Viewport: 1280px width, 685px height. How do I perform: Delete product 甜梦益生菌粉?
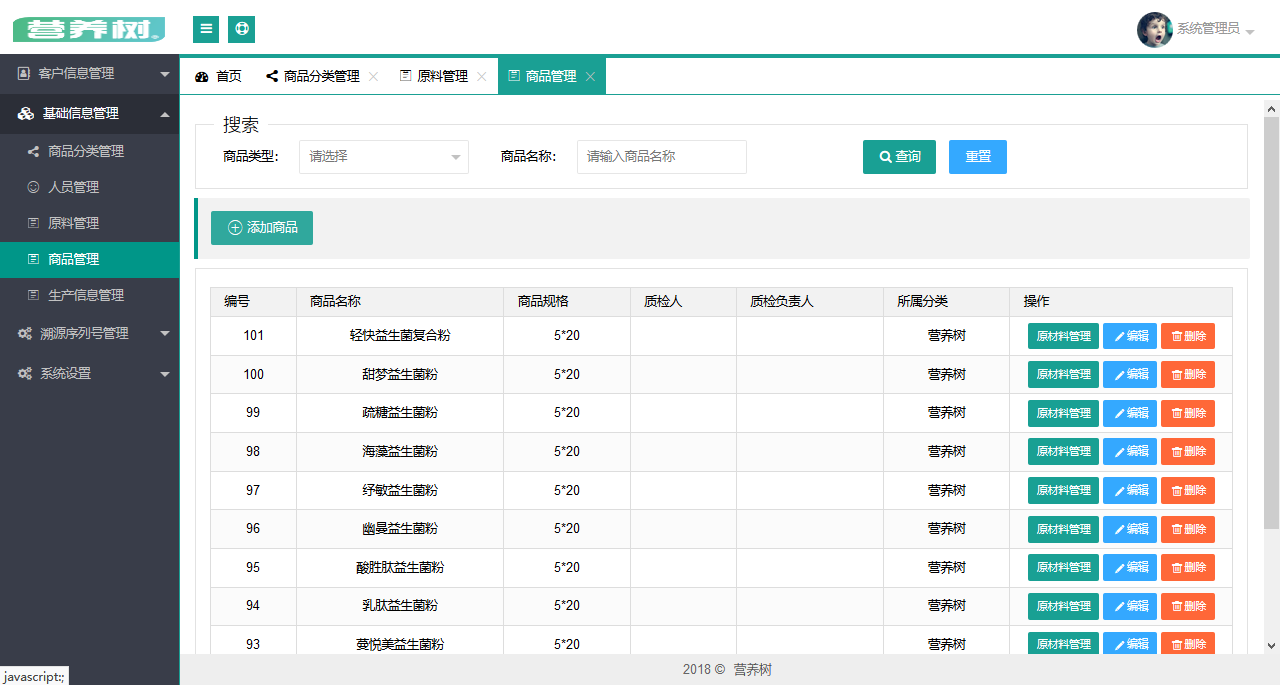pos(1187,375)
